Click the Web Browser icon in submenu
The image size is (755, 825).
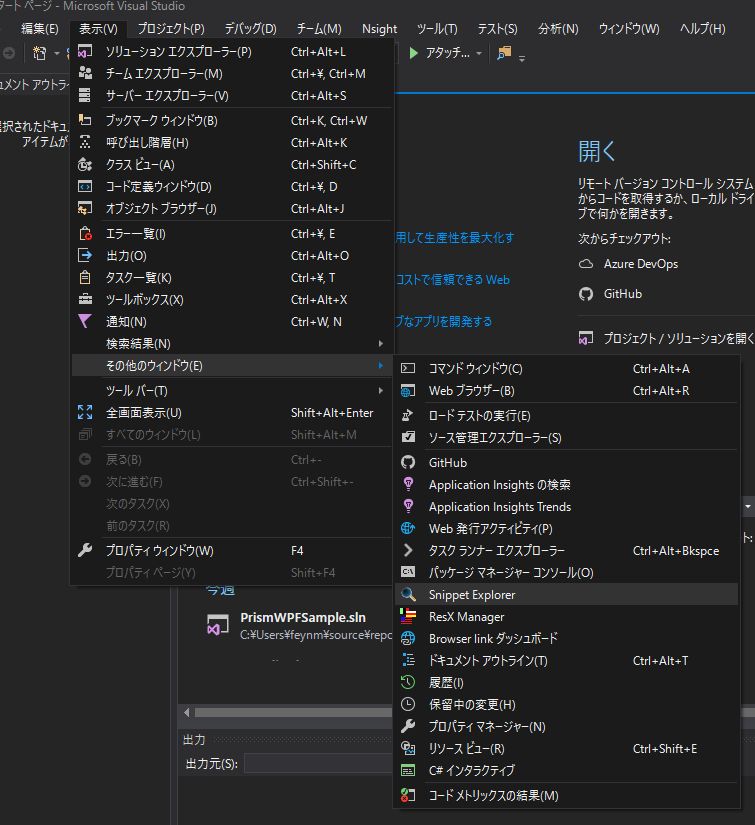click(408, 390)
